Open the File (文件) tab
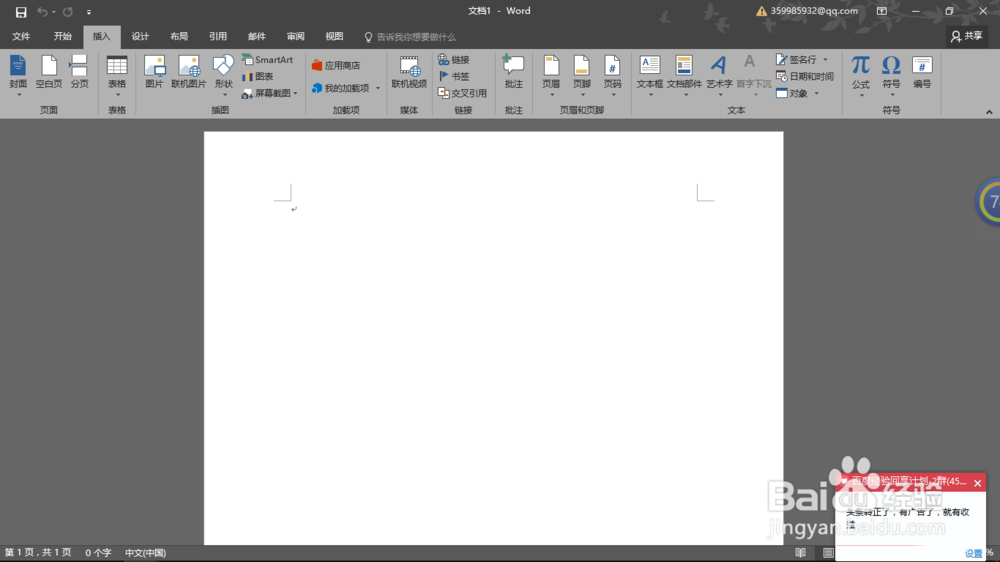Screen dimensions: 1000x562 (21, 36)
